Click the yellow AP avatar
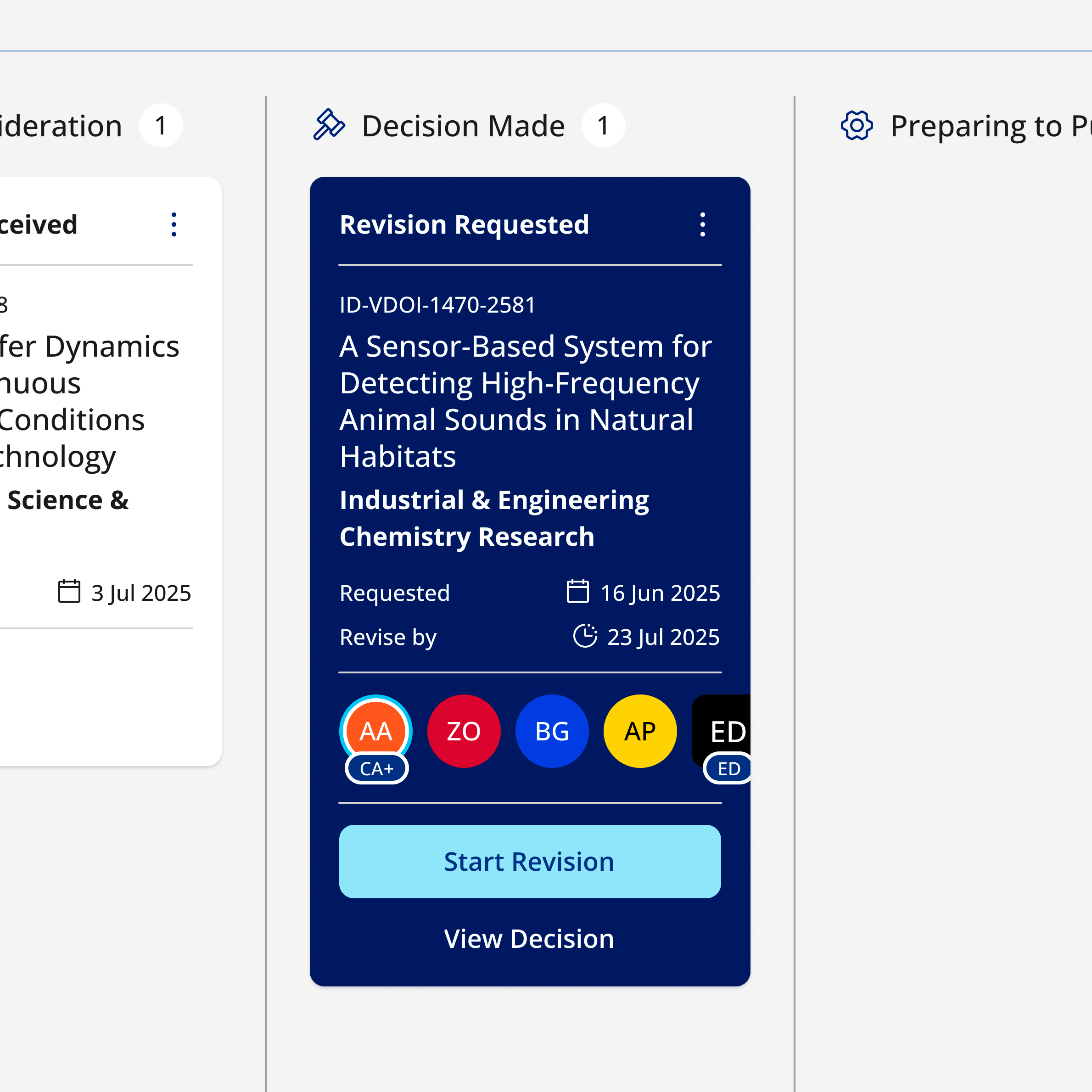The image size is (1092, 1092). 640,731
